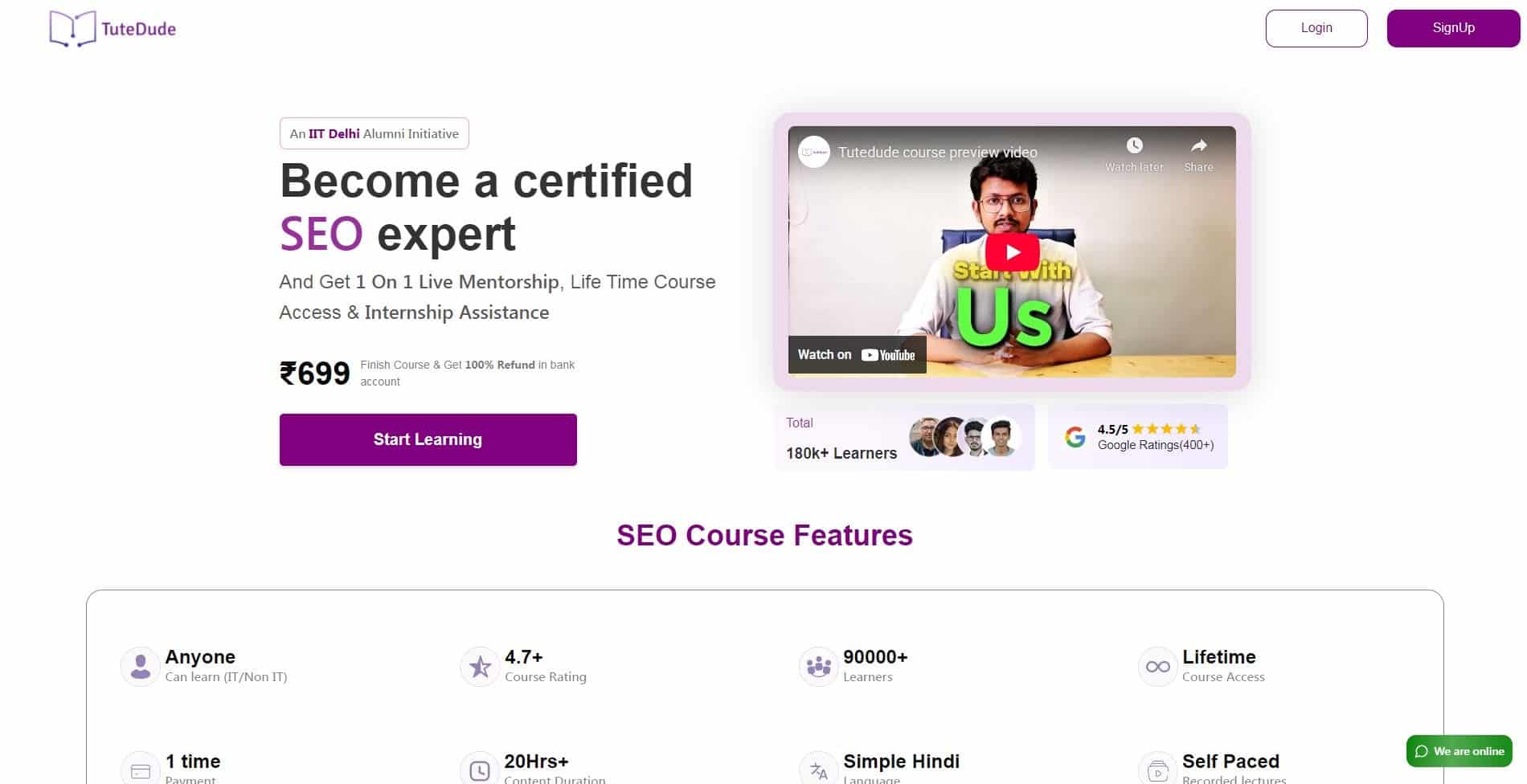
Task: Select the translation icon beside Simple Hindi
Action: pos(817,769)
